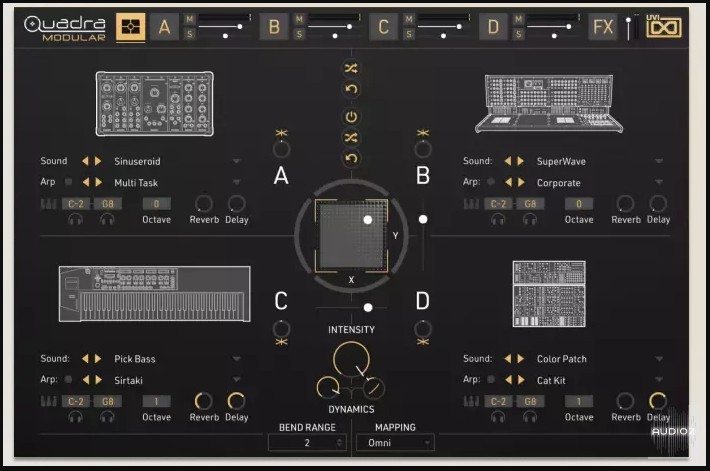Toggle the Arp on for layer A
Image resolution: width=710 pixels, height=471 pixels.
(x=68, y=182)
